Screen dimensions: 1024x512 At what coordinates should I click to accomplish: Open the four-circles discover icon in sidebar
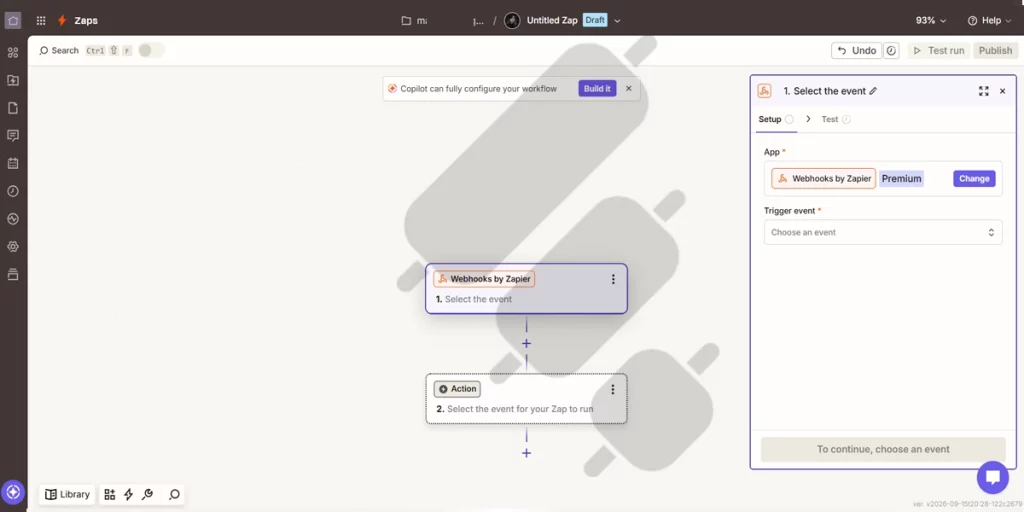point(13,53)
